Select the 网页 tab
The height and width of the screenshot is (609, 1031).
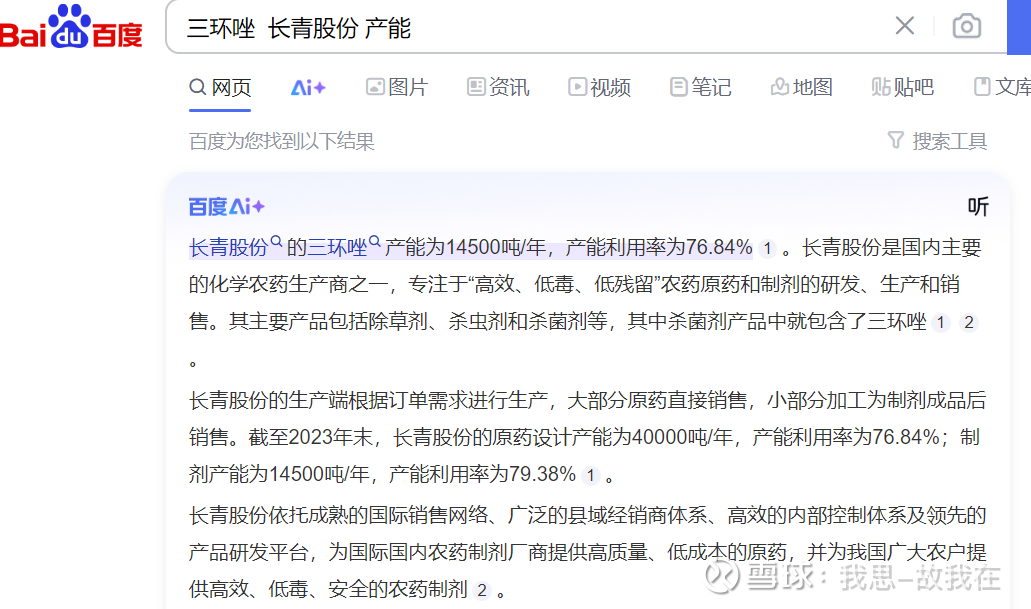[220, 87]
